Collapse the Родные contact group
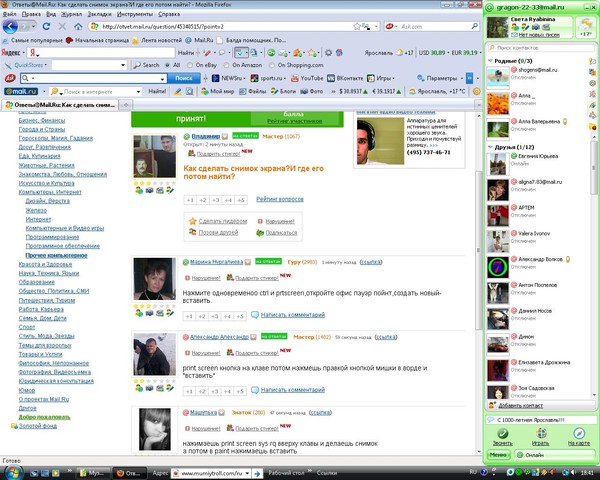 [491, 61]
